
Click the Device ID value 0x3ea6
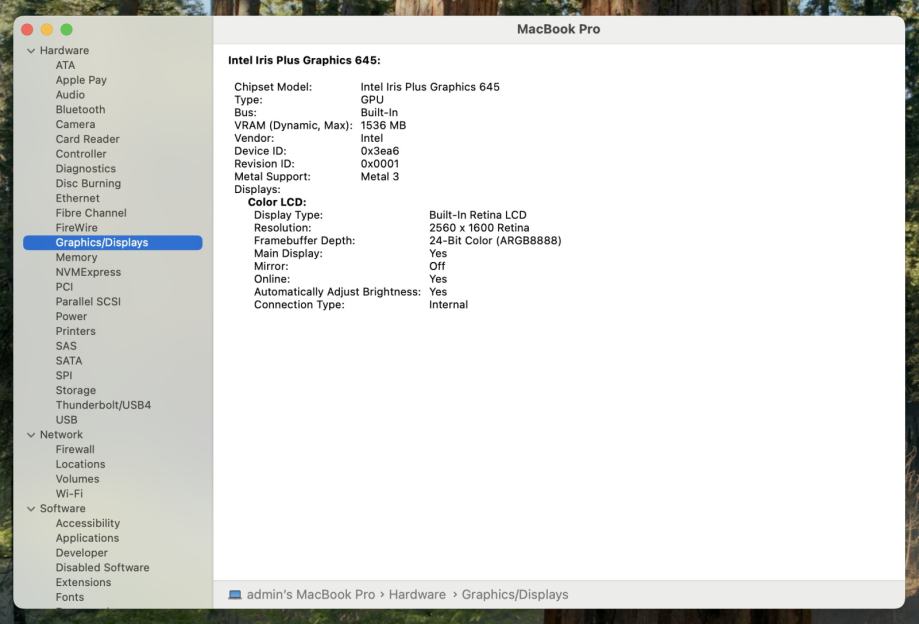point(380,151)
